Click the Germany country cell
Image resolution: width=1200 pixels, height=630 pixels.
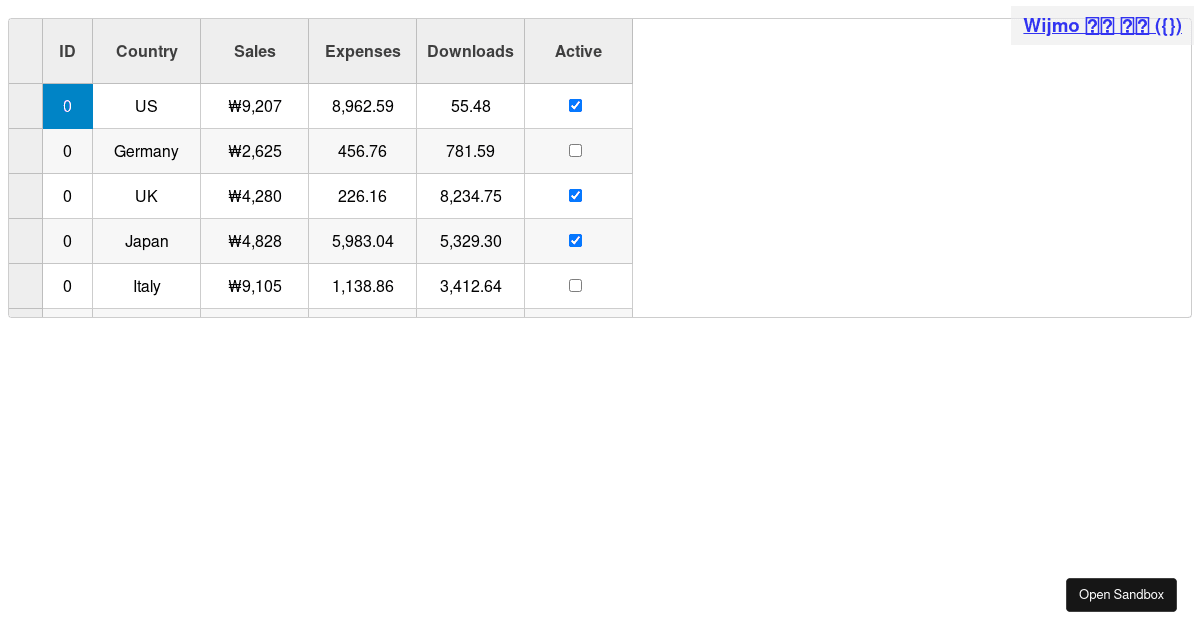tap(147, 151)
